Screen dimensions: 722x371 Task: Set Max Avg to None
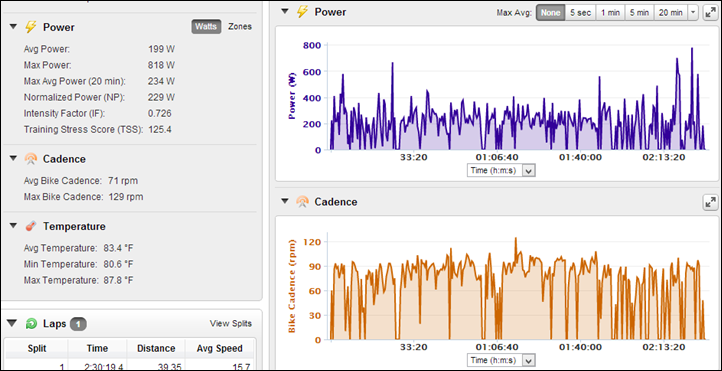551,13
